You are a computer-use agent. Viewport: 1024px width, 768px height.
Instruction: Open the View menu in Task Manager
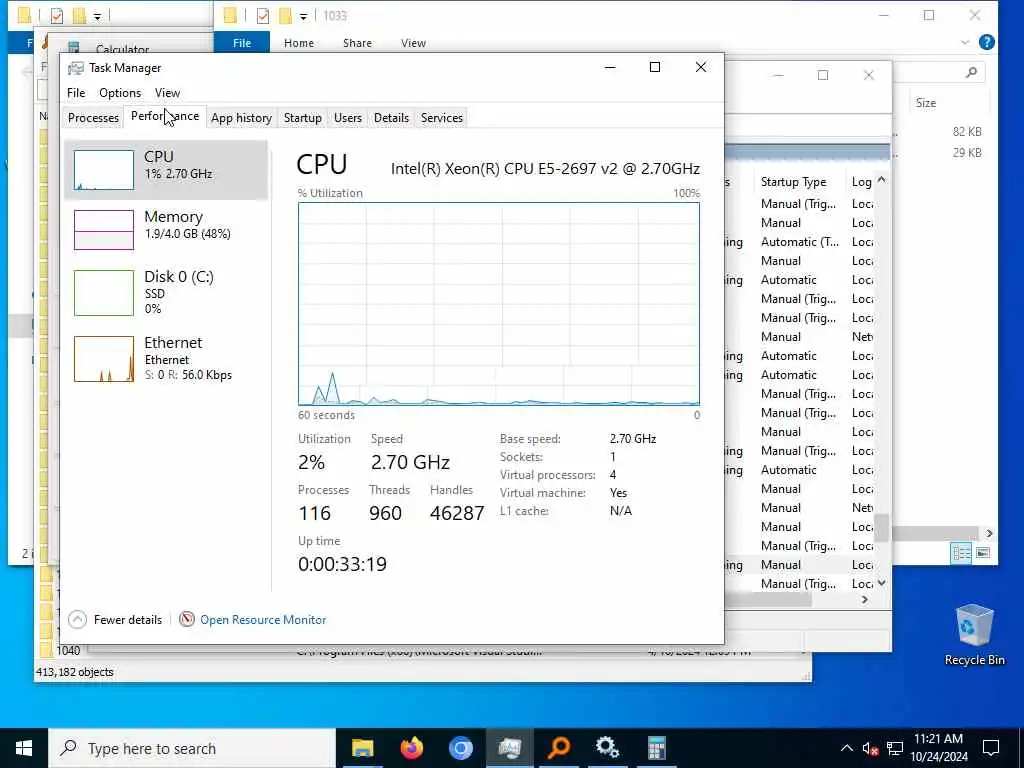coord(167,93)
